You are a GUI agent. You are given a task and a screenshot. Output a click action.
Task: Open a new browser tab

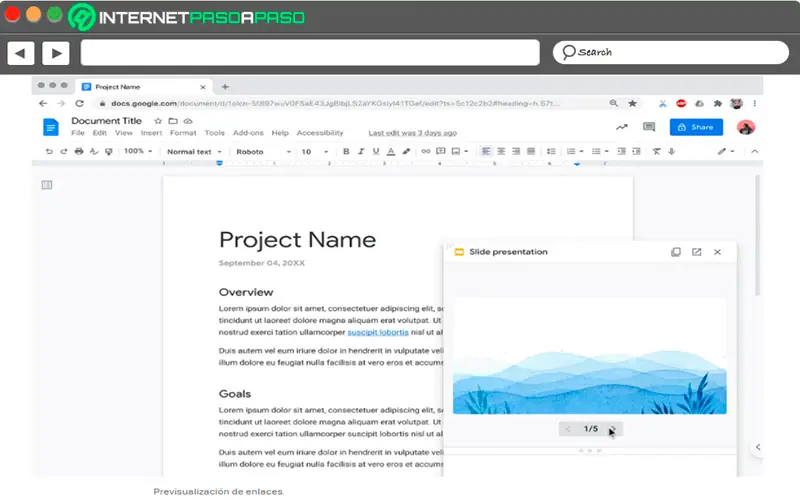pyautogui.click(x=225, y=87)
